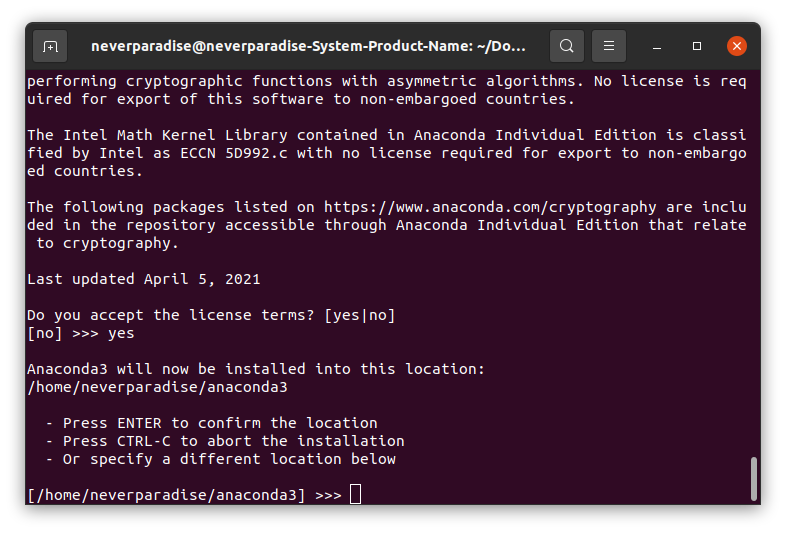Open the terminal search tool

coord(566,46)
